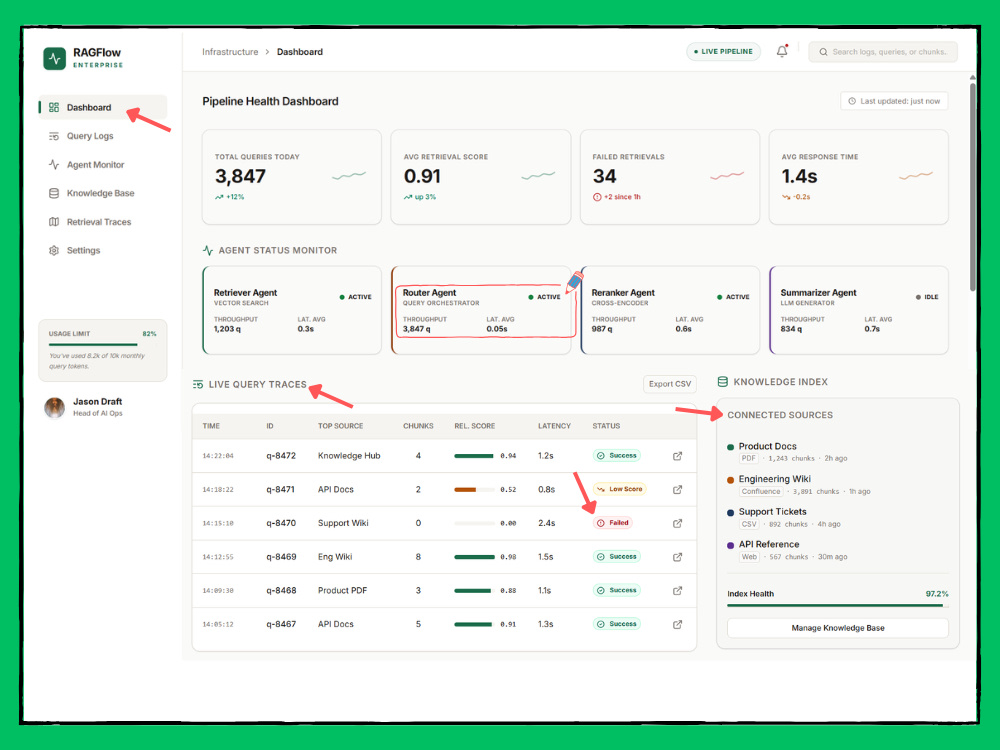Screen dimensions: 1000x750
Task: Click Success badge on q-8472 row
Action: [x=617, y=455]
